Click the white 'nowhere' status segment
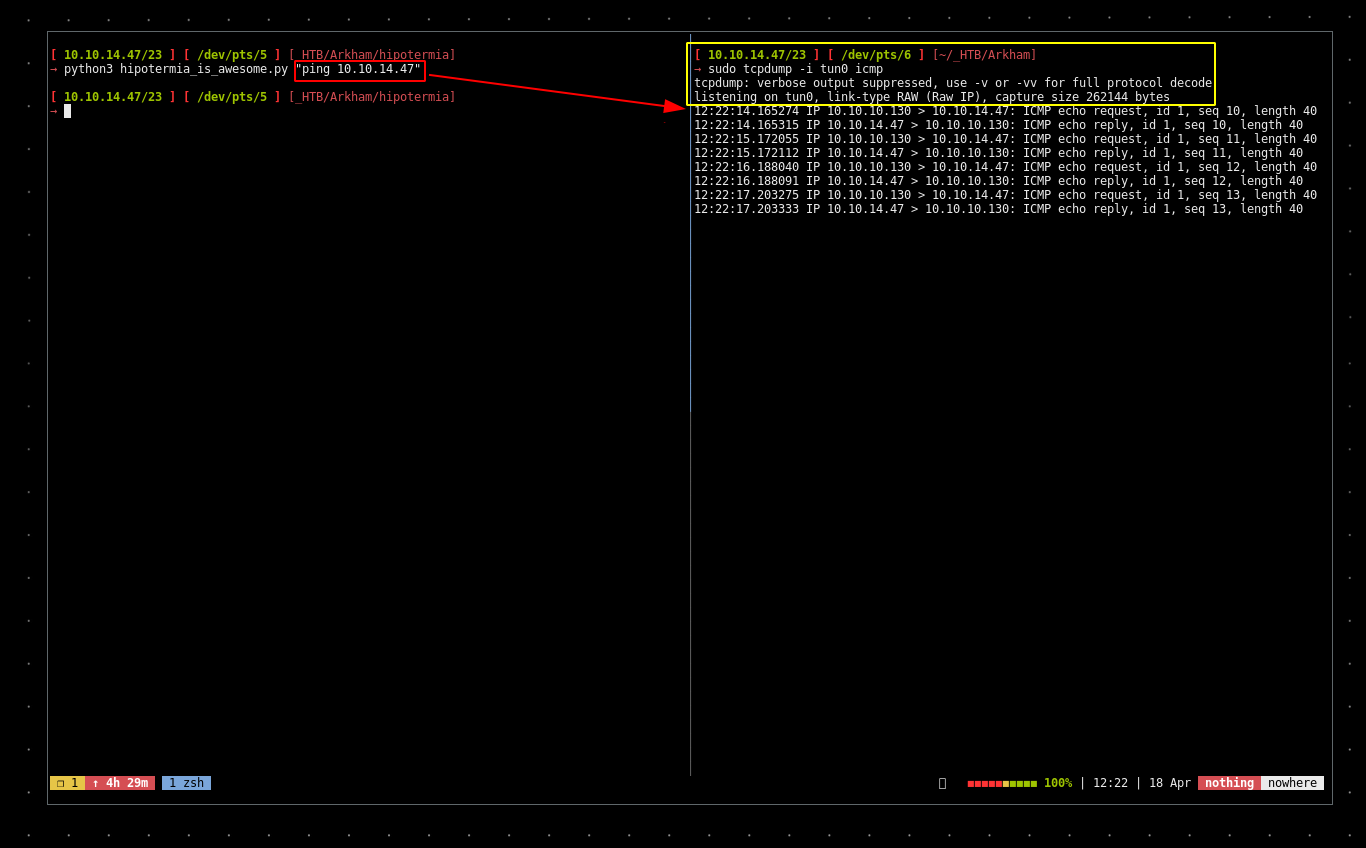 1292,783
